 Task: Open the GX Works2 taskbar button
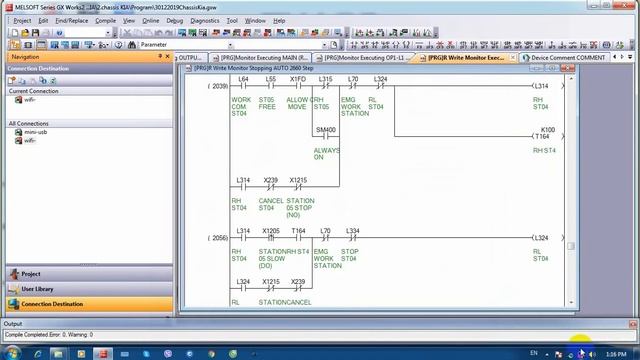[x=103, y=353]
